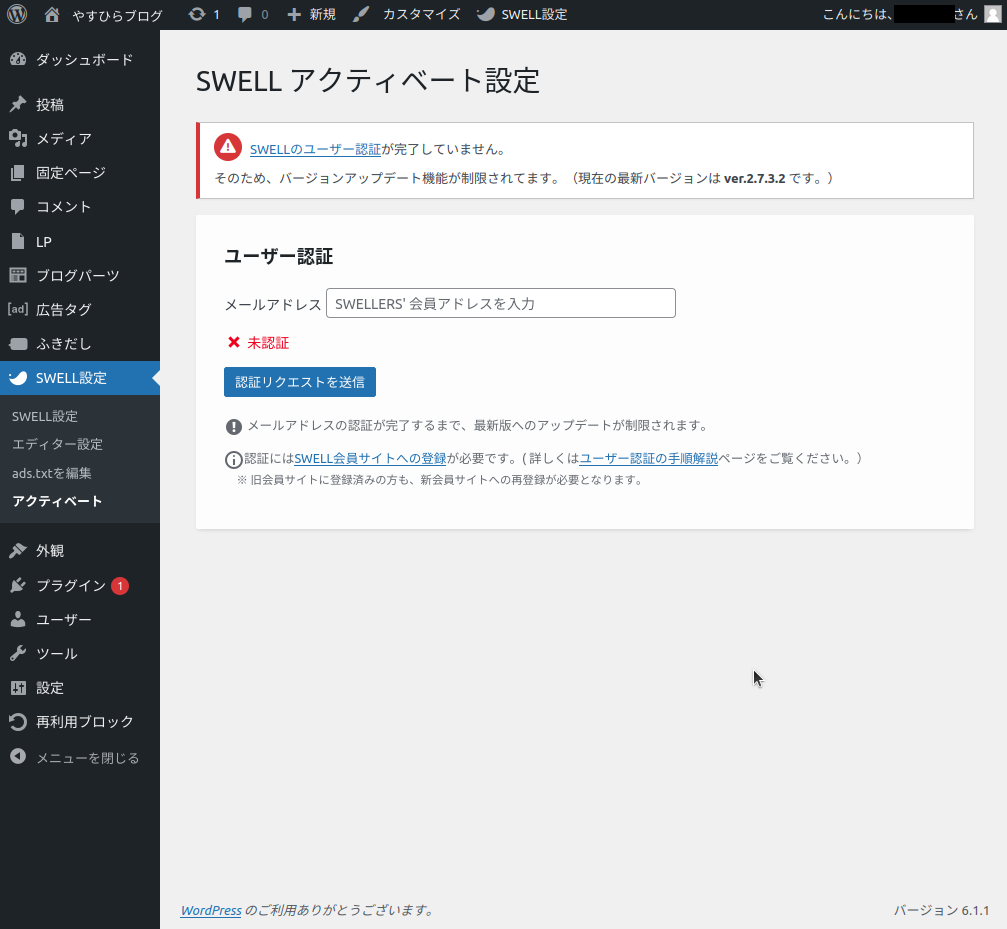Click the ダッシュボード gauge icon
Viewport: 1007px width, 929px height.
point(18,59)
